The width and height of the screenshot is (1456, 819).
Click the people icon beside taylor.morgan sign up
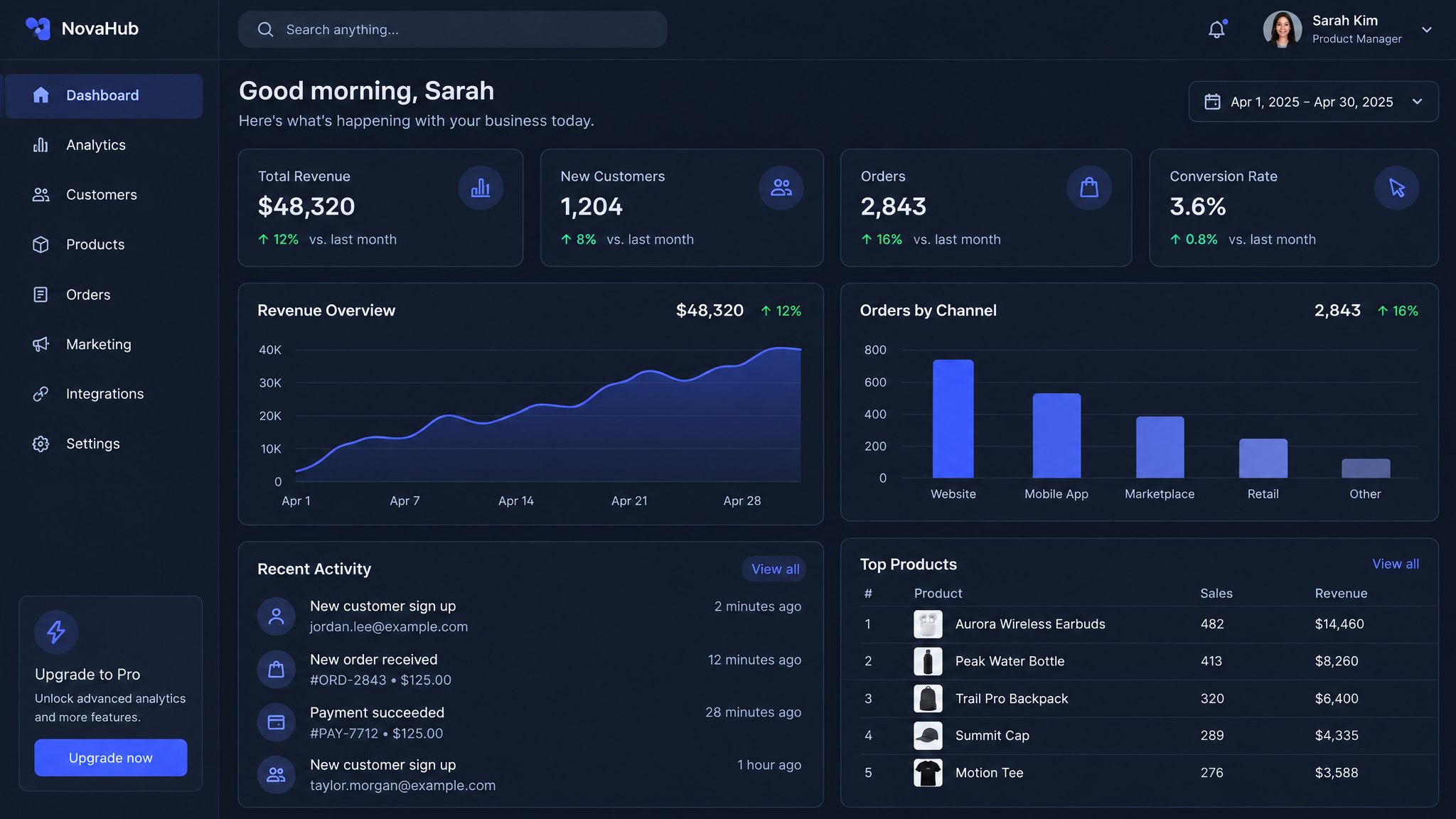[276, 775]
